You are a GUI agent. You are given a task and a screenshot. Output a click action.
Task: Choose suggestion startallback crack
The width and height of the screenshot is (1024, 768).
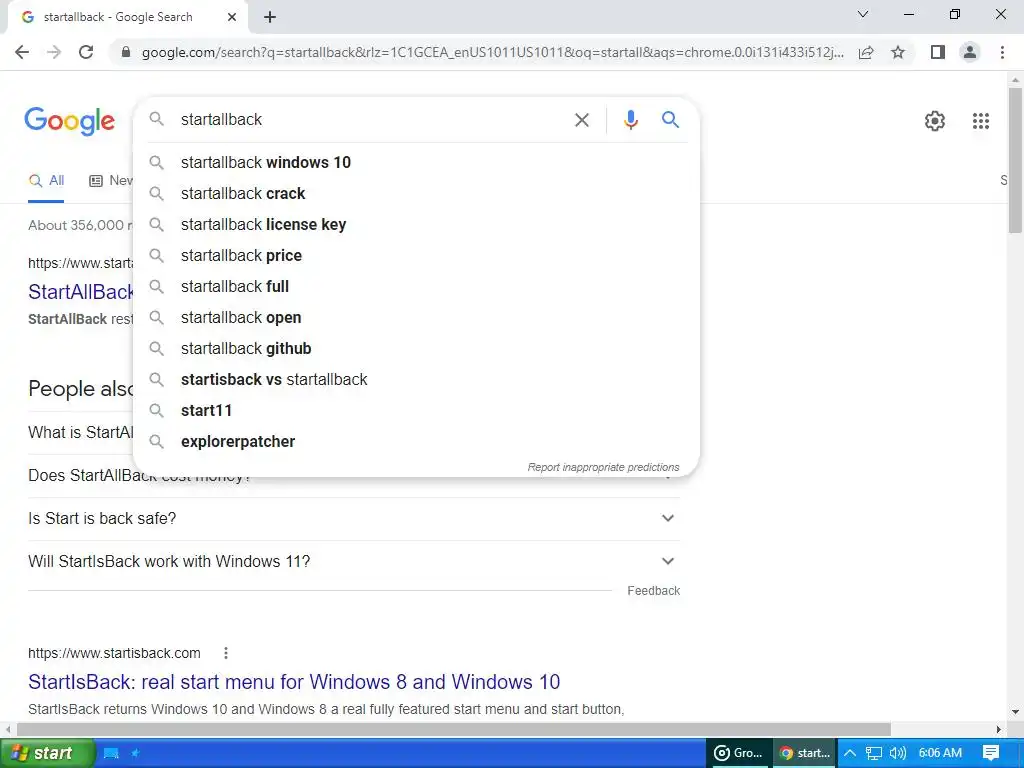(416, 193)
